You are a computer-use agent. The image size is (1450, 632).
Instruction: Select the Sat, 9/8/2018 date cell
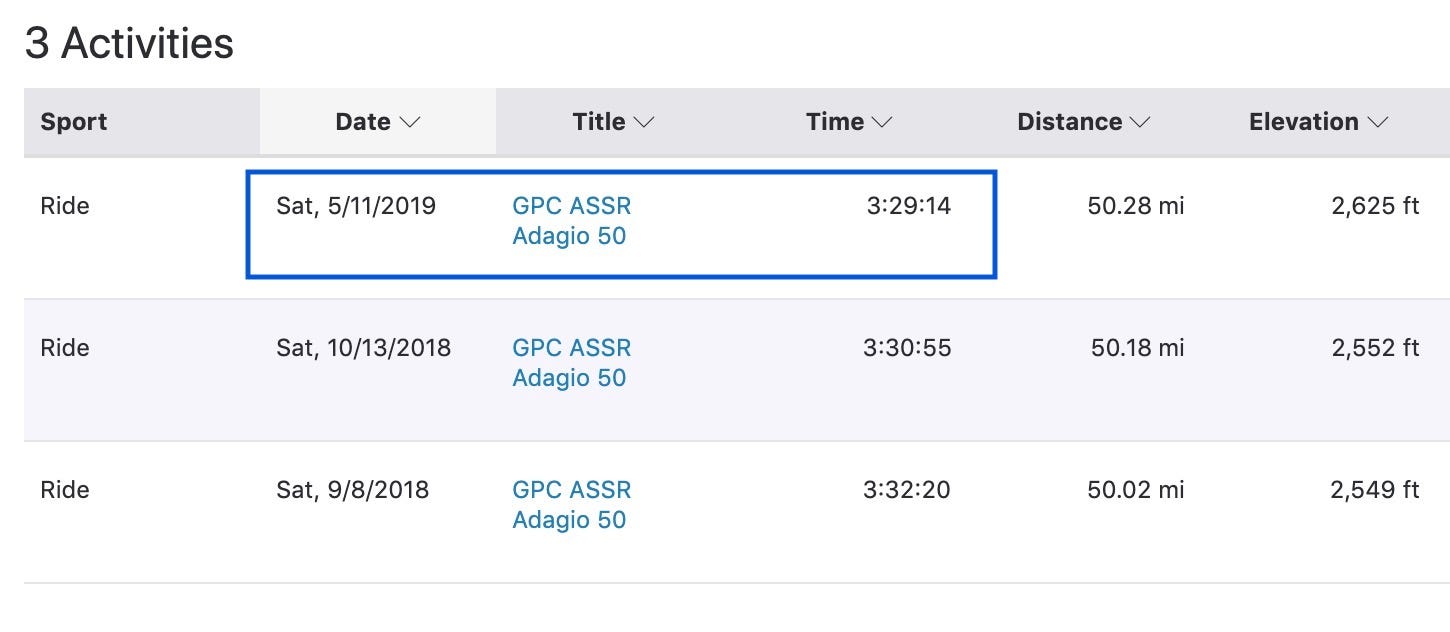pyautogui.click(x=353, y=490)
